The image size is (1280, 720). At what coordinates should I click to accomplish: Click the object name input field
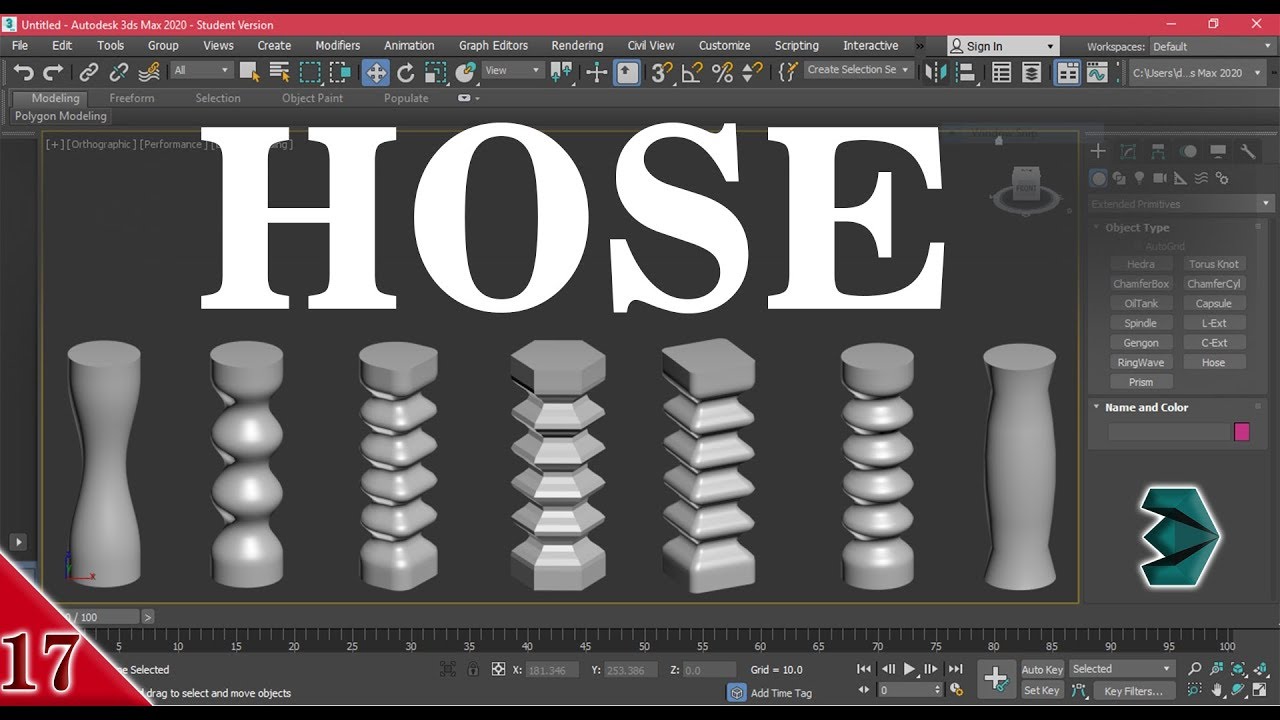[x=1168, y=432]
